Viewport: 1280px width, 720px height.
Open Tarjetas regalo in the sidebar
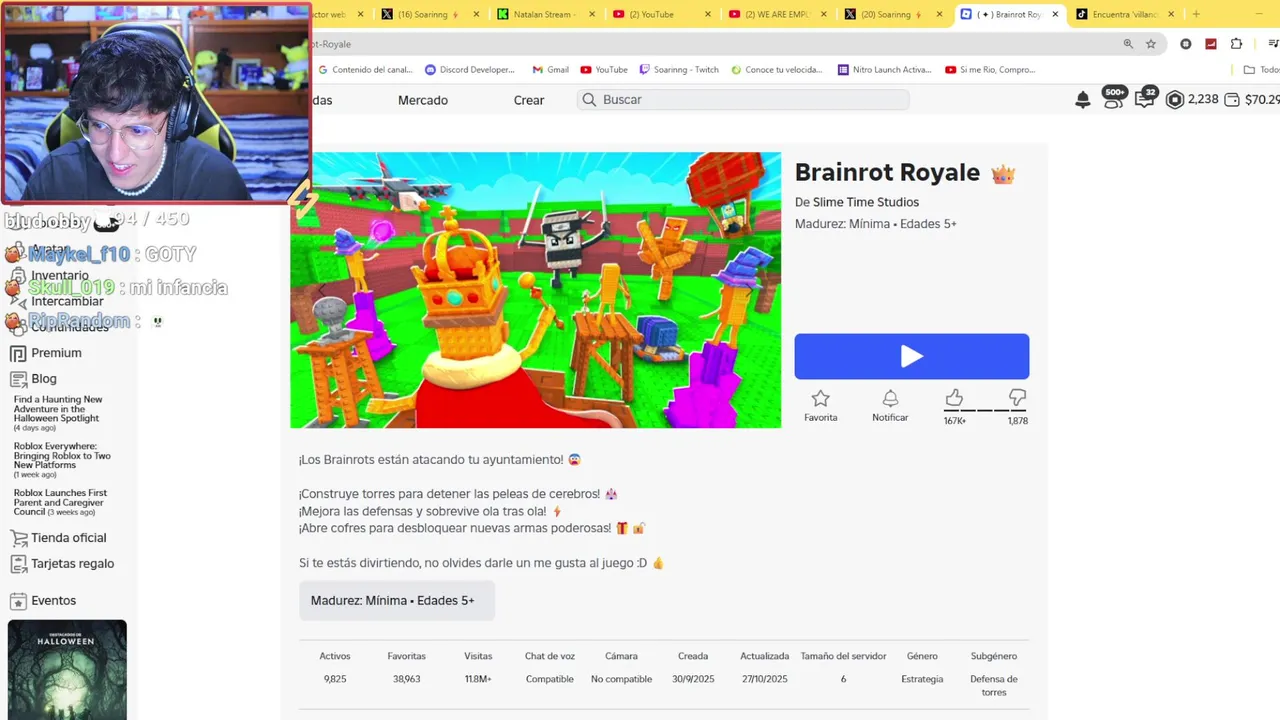[x=72, y=564]
